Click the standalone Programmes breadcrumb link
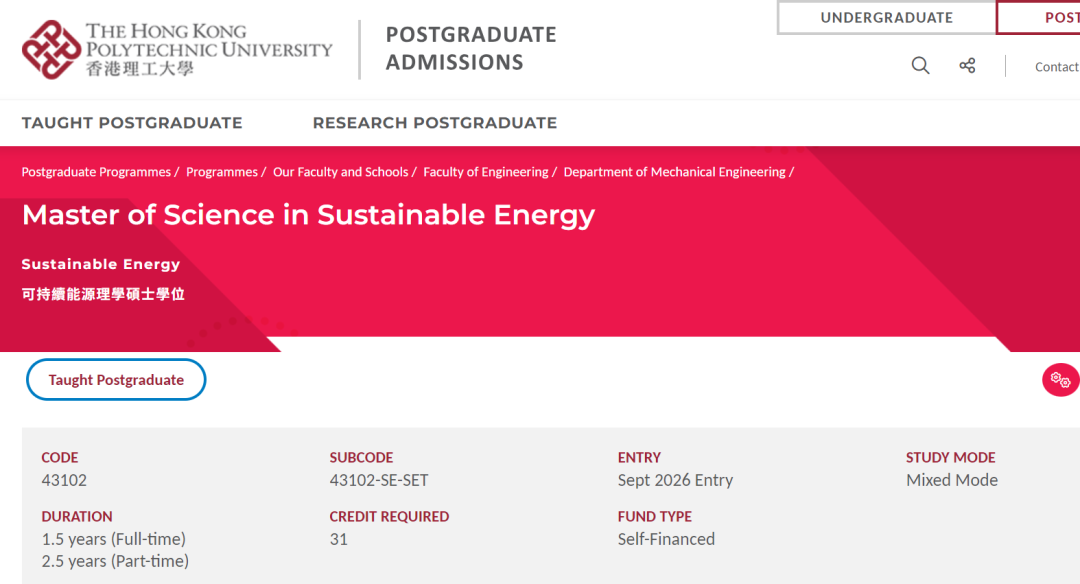 (x=222, y=172)
